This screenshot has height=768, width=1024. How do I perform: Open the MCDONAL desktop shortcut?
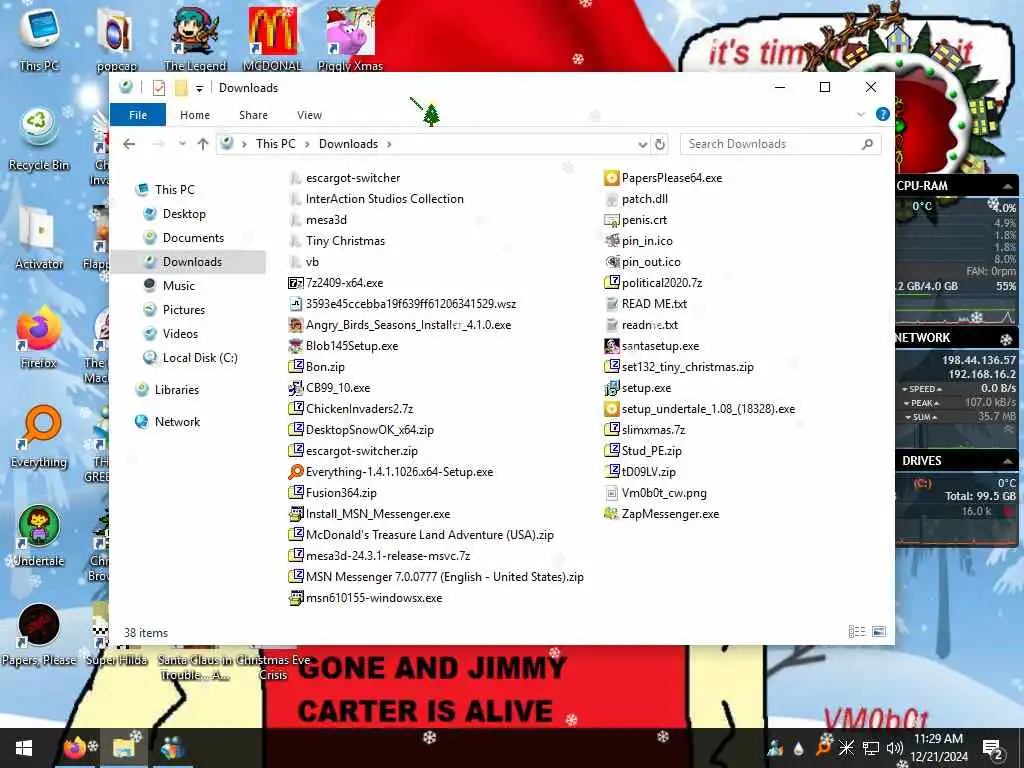coord(272,39)
